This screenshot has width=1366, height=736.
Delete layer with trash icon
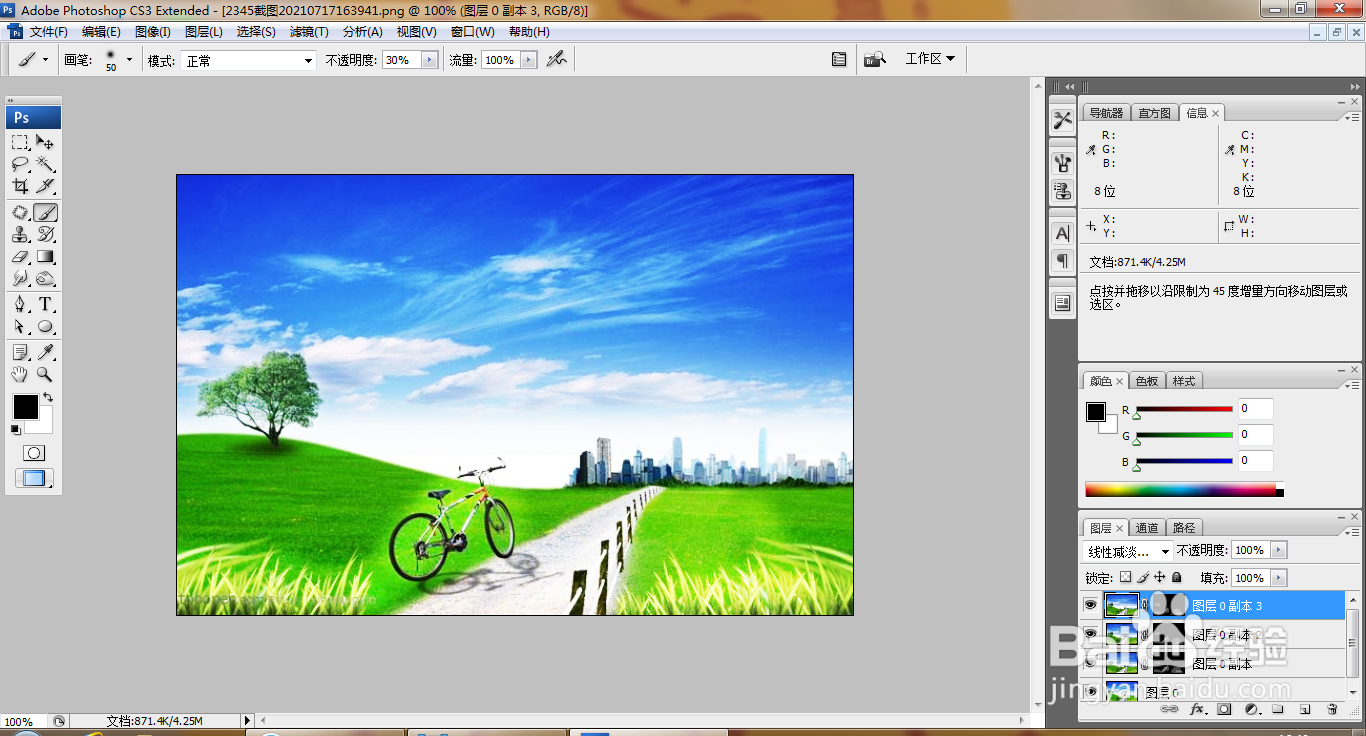pos(1332,709)
